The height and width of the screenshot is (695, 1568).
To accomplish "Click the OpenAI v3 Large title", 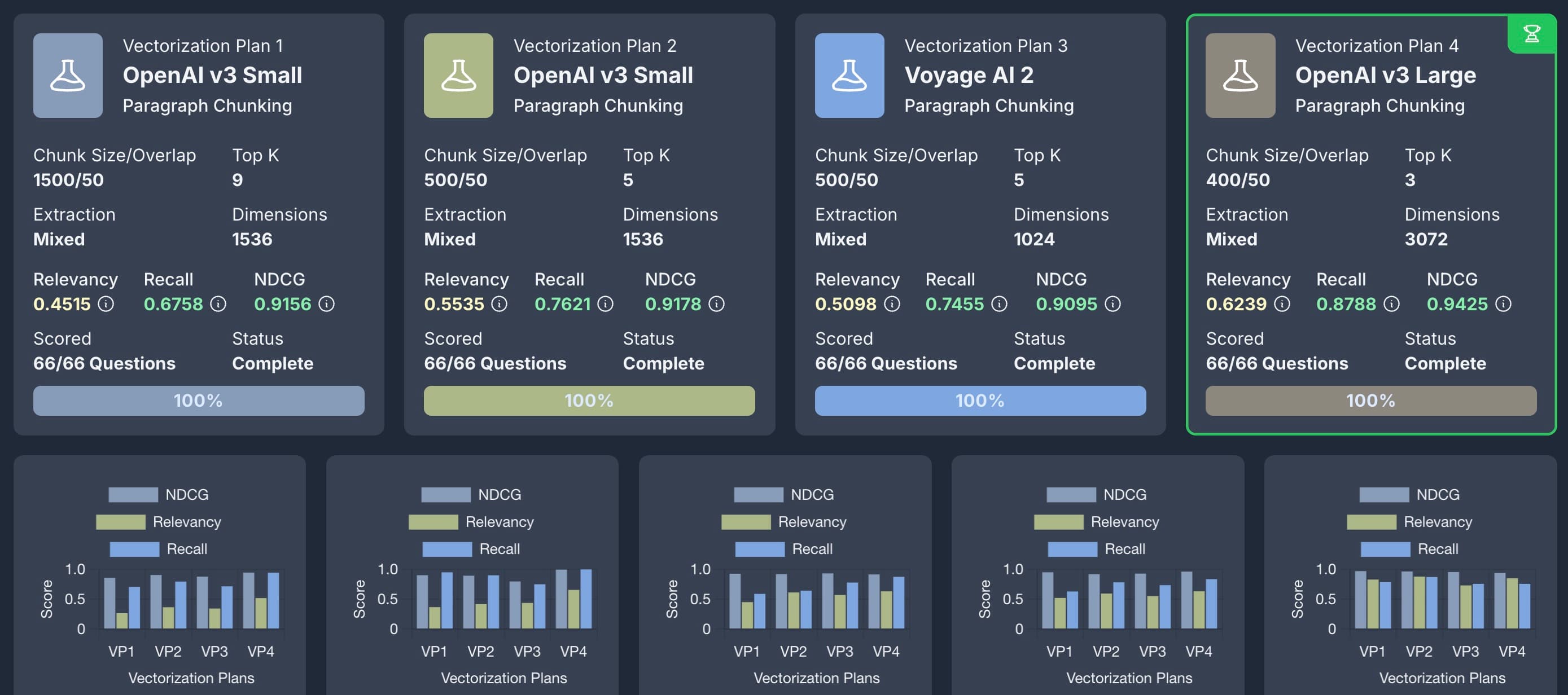I will pos(1385,76).
